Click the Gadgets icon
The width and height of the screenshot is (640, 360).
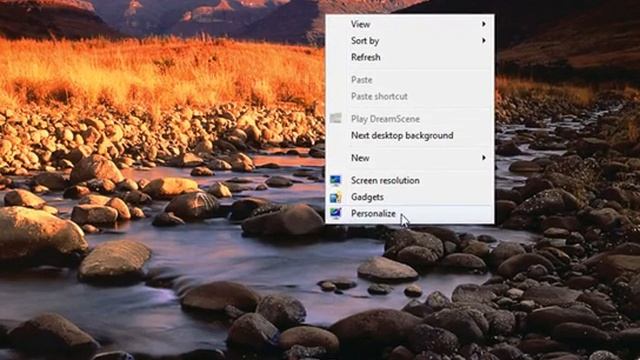click(336, 197)
